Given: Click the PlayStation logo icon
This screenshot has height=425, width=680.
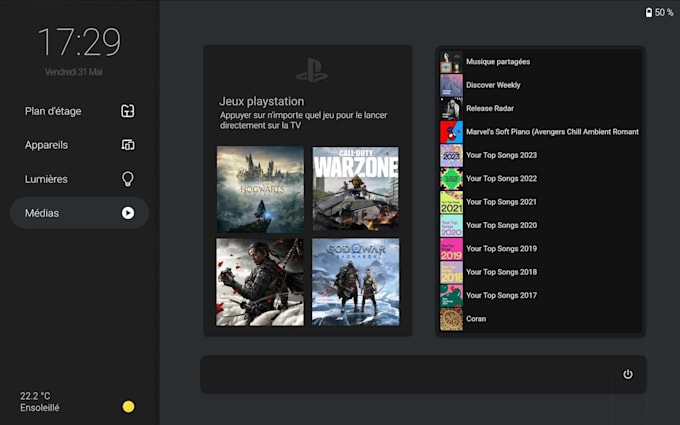Looking at the screenshot, I should 312,70.
